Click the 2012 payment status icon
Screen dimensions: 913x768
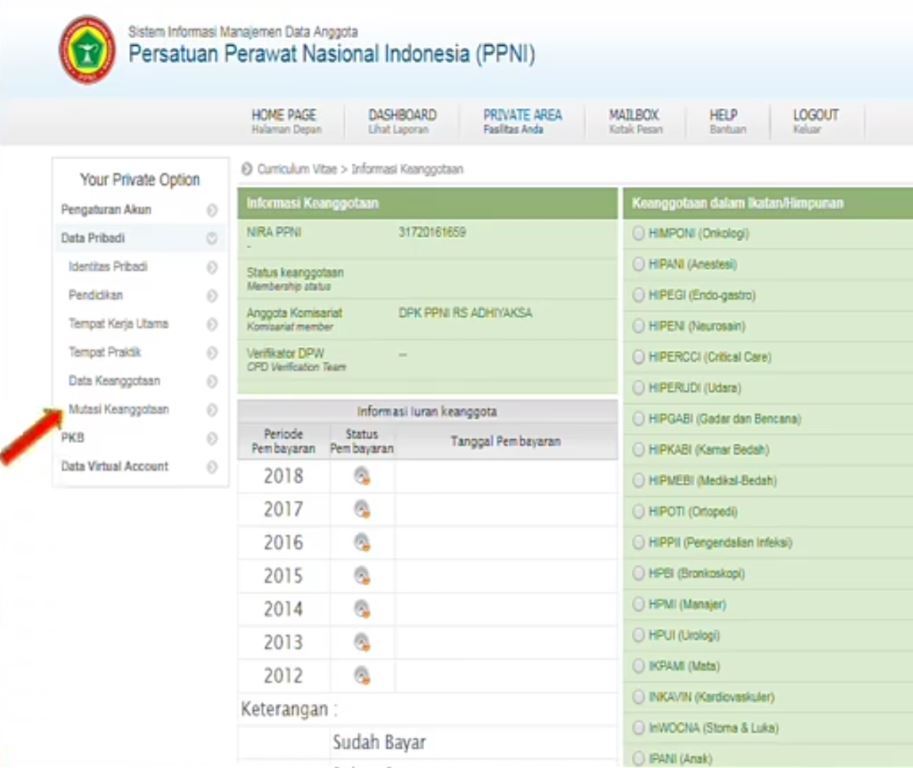point(362,675)
